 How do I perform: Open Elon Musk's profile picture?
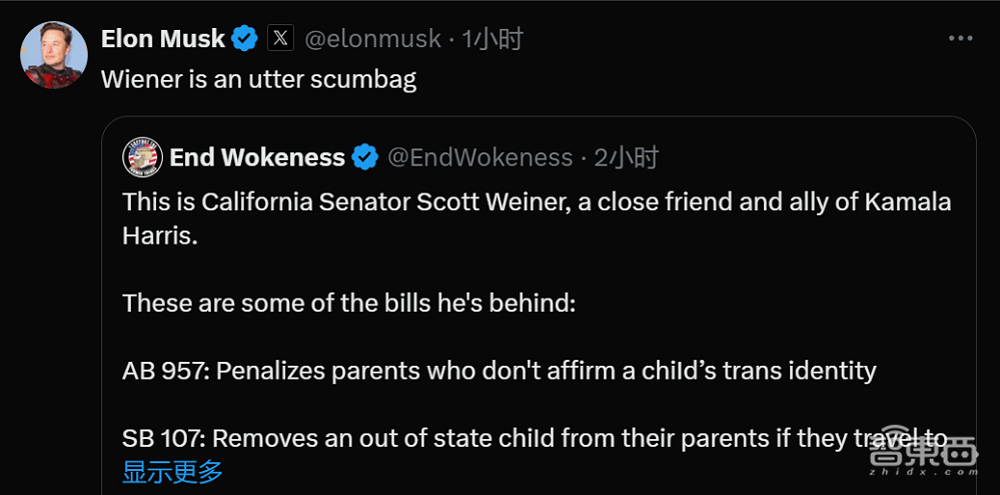[x=54, y=53]
